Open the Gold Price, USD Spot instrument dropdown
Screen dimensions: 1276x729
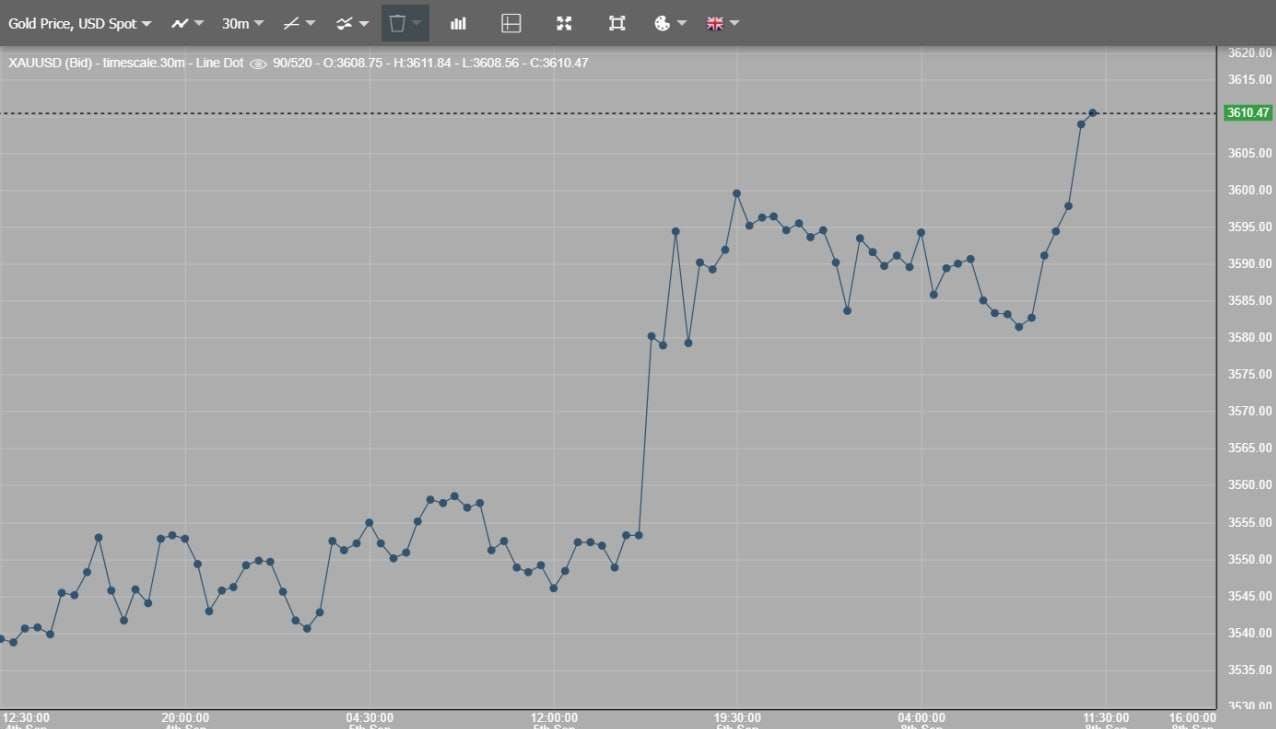click(x=80, y=23)
